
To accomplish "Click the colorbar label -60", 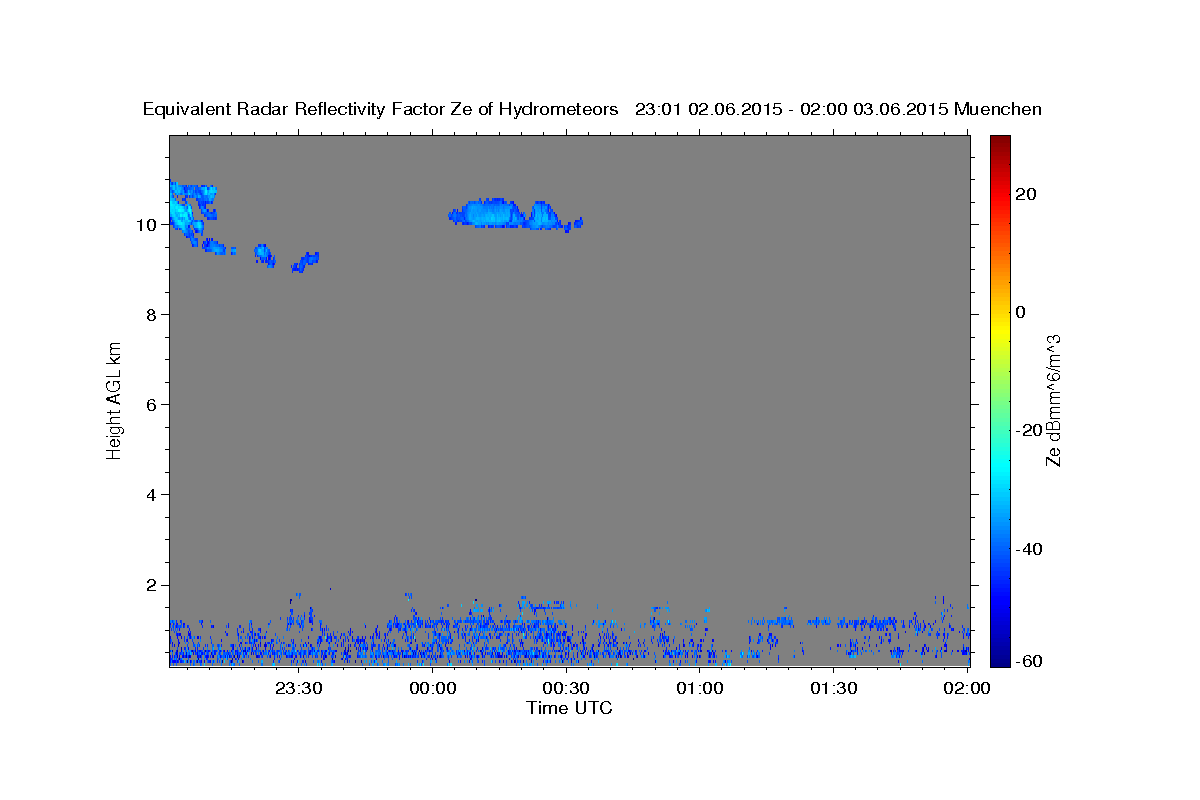I will point(1029,661).
